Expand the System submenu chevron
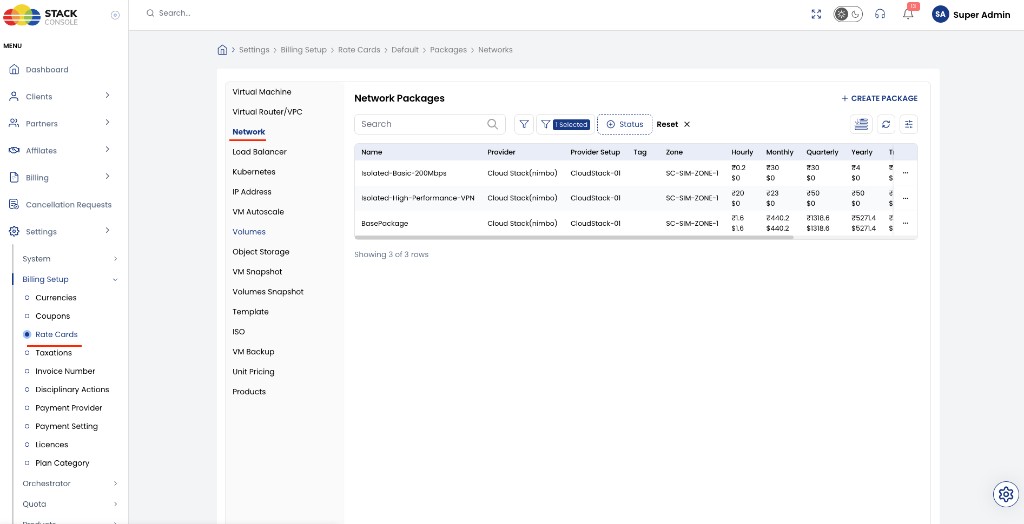The image size is (1024, 524). point(115,259)
